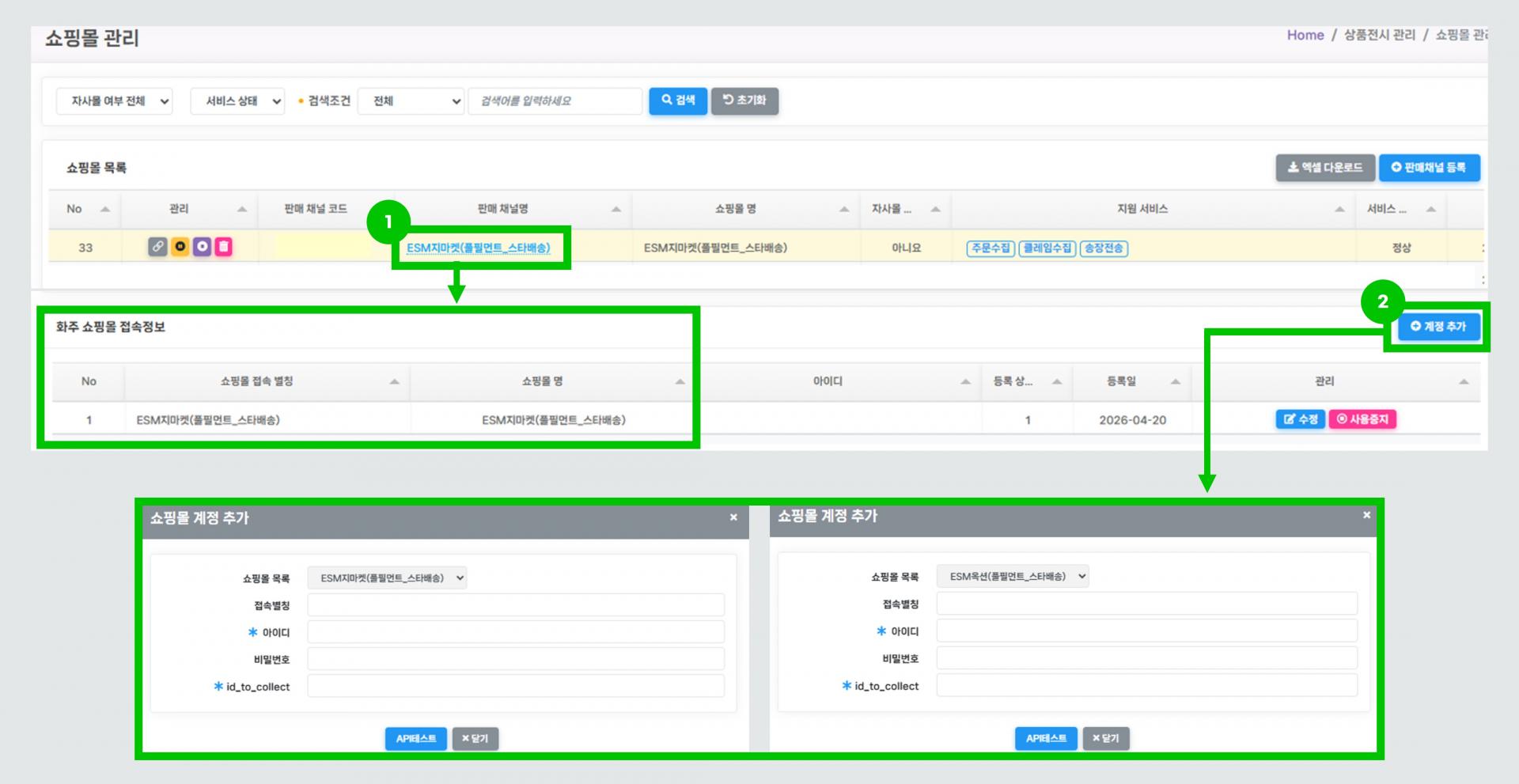Close right 쇼핑몰 계정 추가 dialog with X

click(x=1366, y=515)
